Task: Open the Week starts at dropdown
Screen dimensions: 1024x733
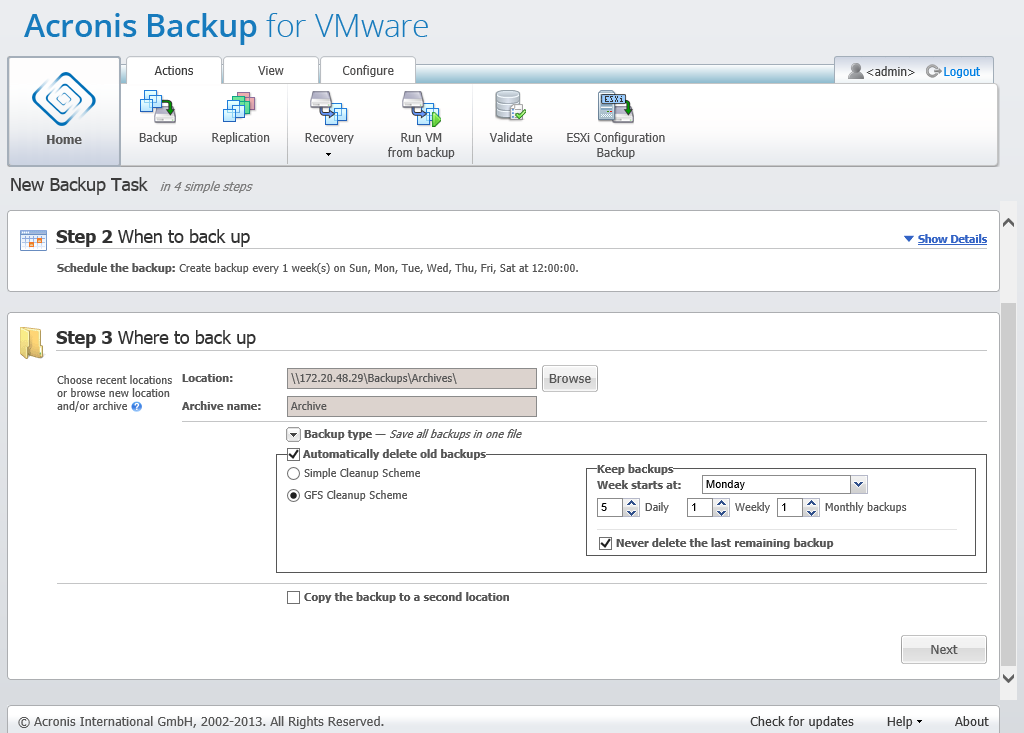Action: click(x=858, y=484)
